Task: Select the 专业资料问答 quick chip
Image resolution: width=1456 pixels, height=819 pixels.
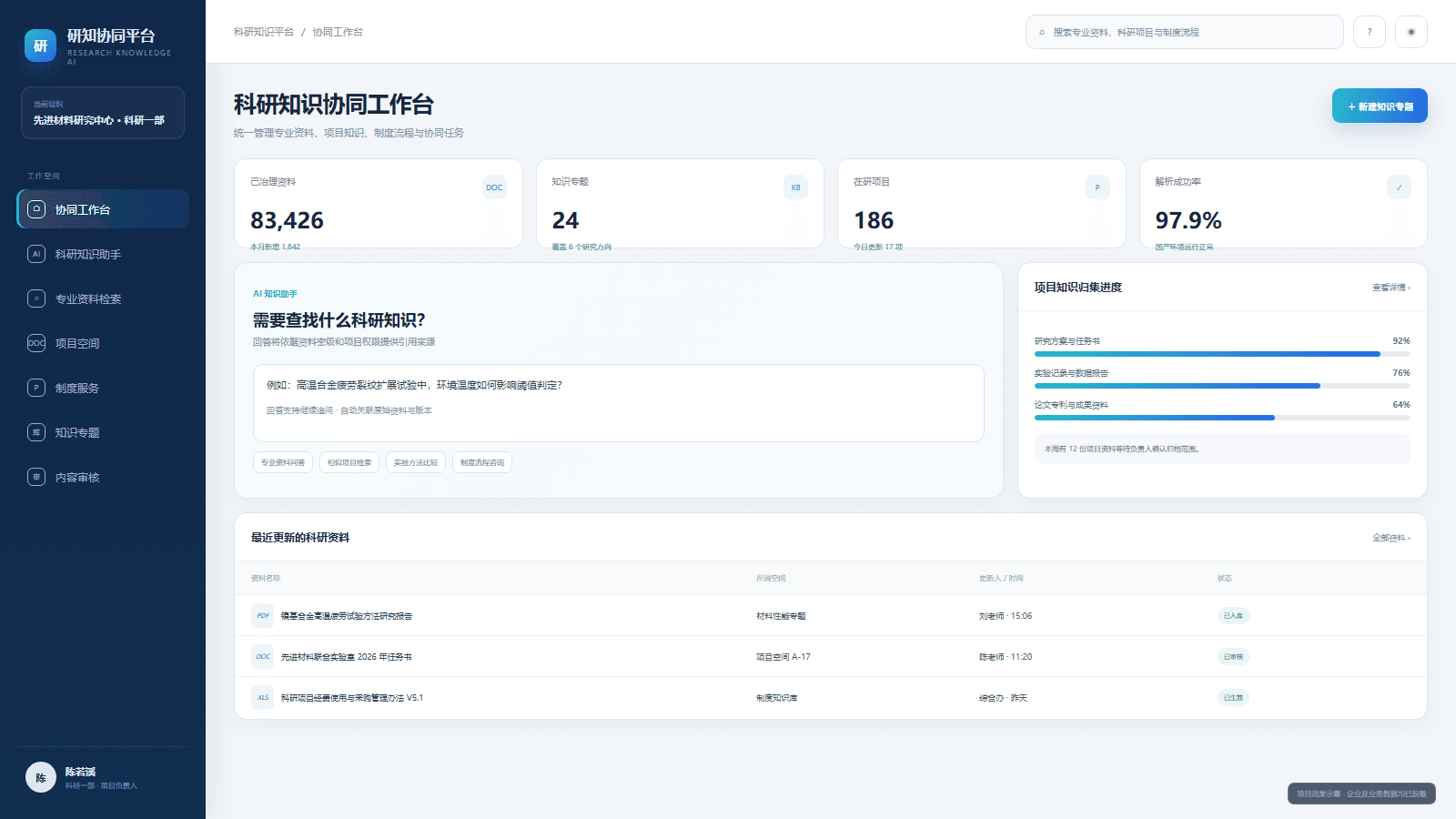Action: point(283,462)
